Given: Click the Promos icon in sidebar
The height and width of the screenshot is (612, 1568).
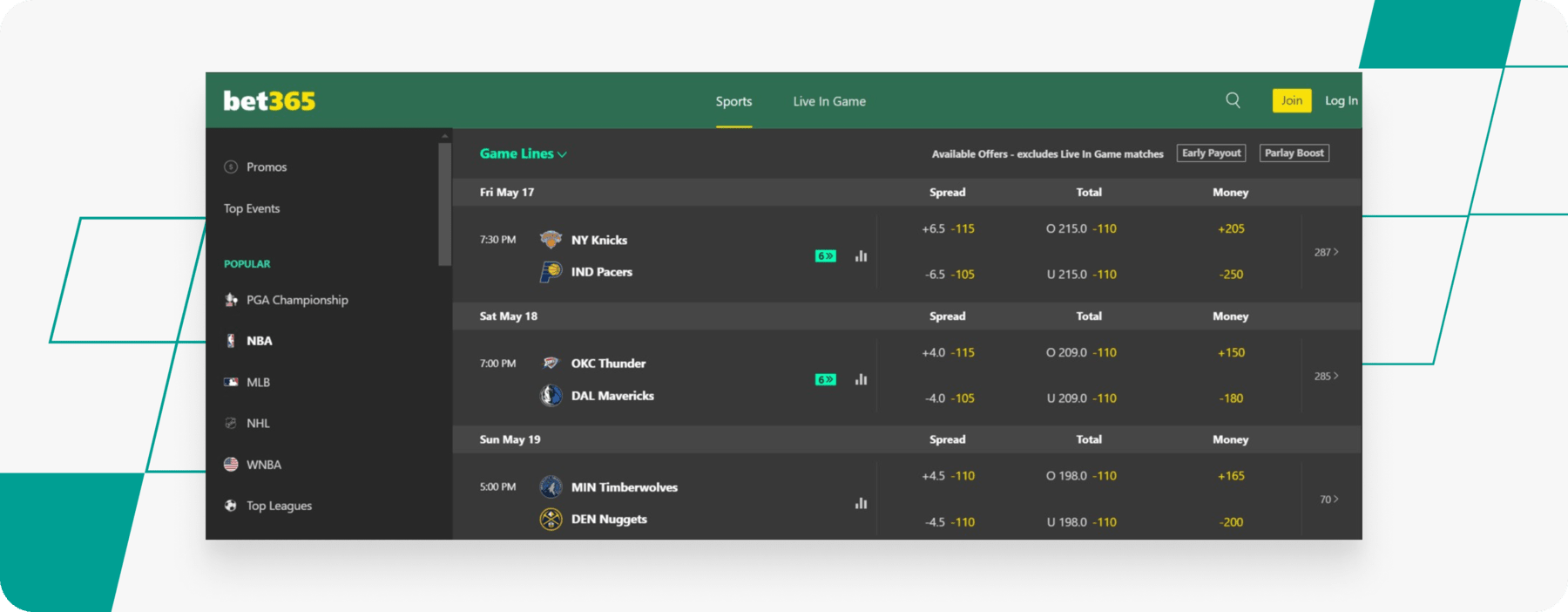Looking at the screenshot, I should tap(231, 167).
